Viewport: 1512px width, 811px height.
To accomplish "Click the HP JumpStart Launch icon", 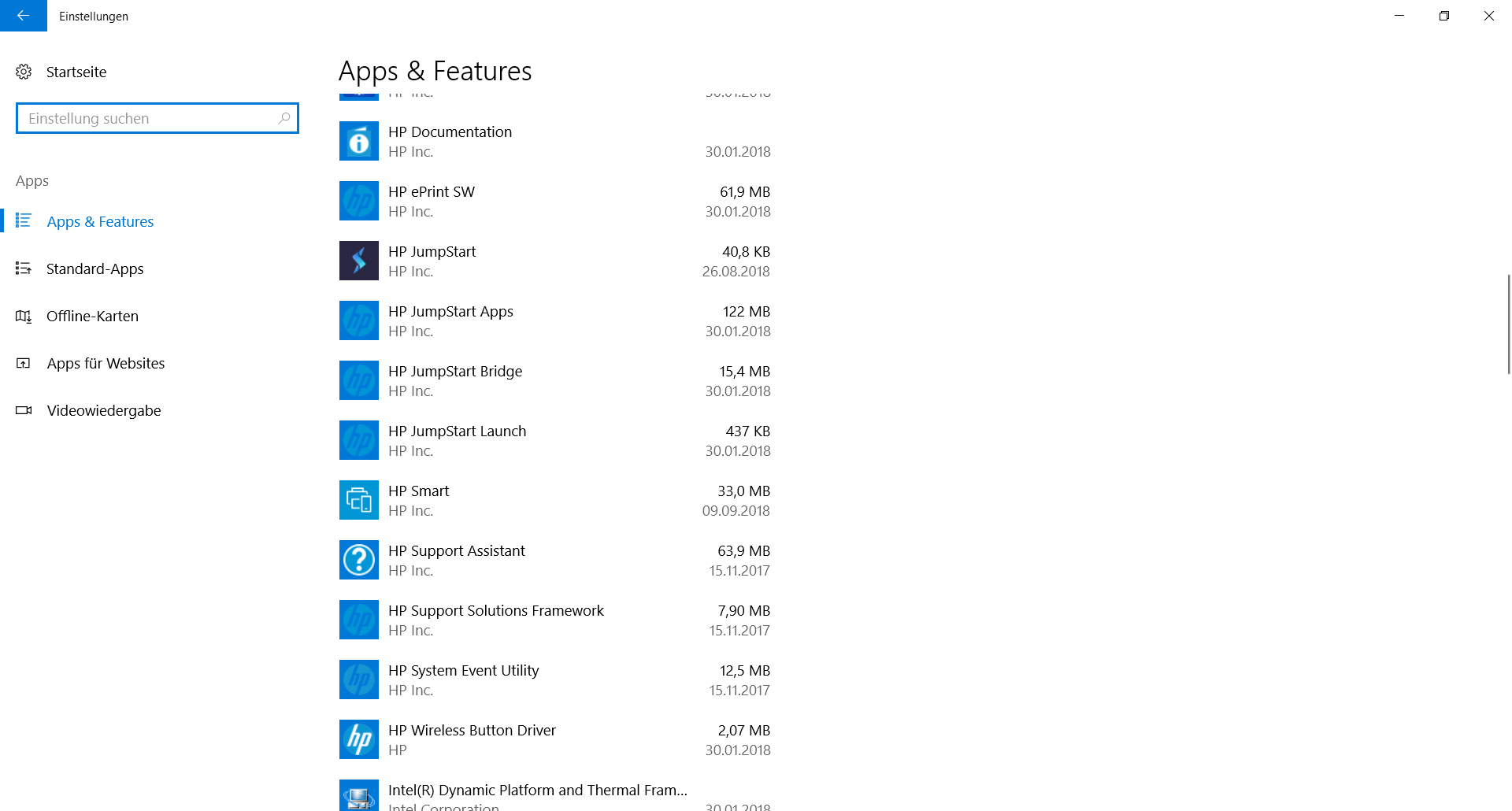I will tap(359, 440).
